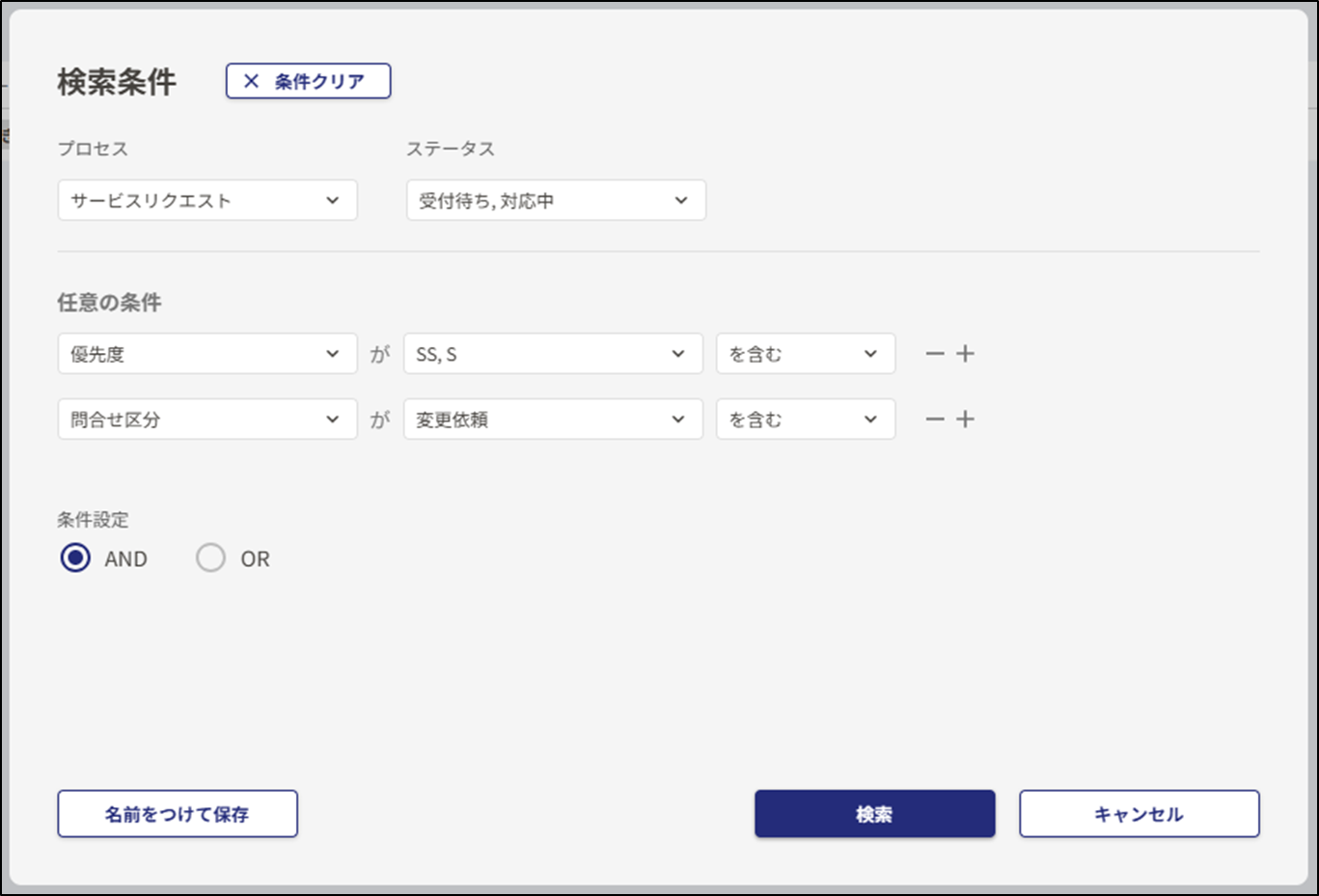This screenshot has width=1319, height=896.
Task: Click 名前をつけて保存 to save conditions
Action: click(177, 813)
